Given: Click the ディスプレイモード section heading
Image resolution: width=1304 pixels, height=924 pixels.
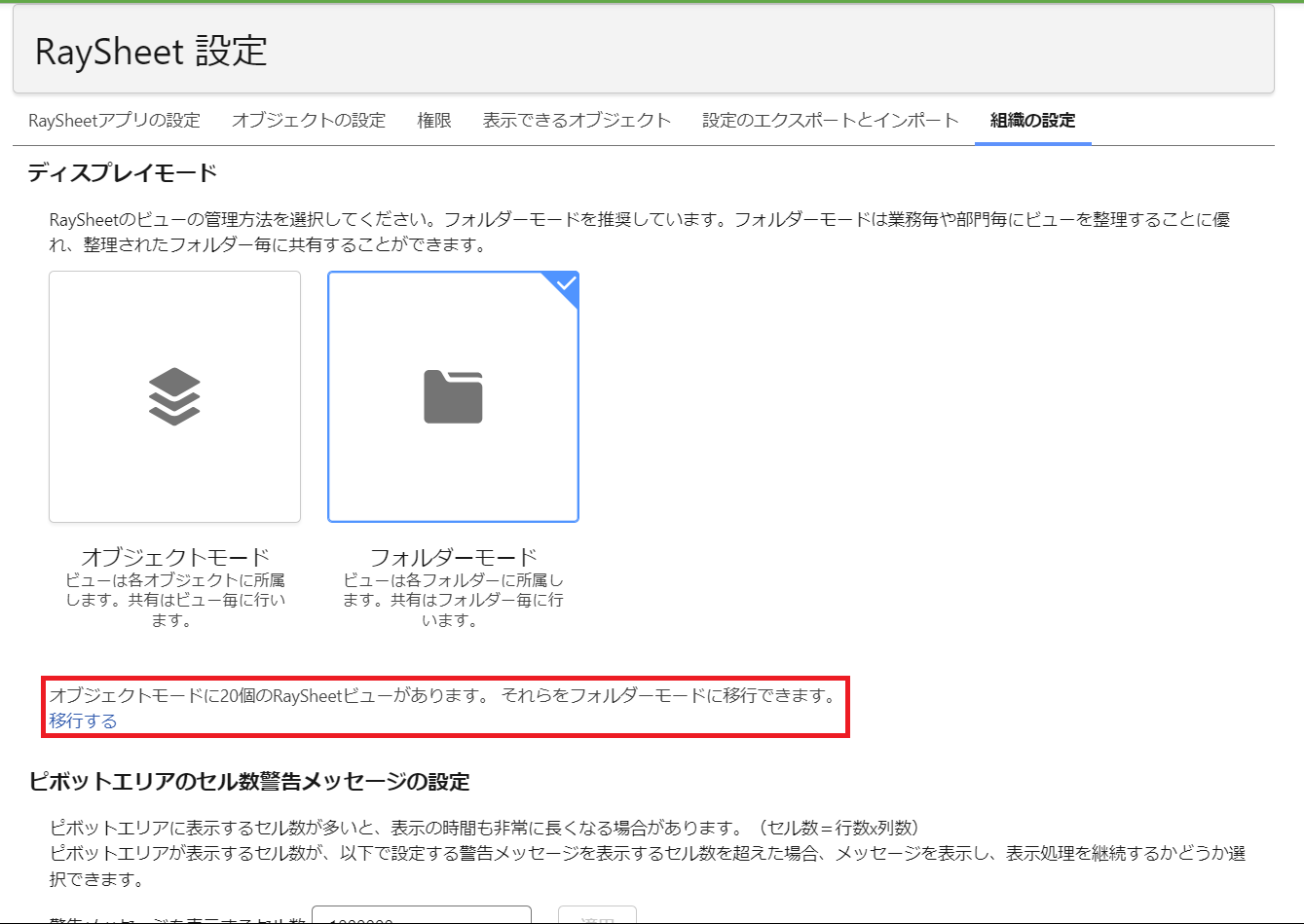Looking at the screenshot, I should pyautogui.click(x=123, y=173).
